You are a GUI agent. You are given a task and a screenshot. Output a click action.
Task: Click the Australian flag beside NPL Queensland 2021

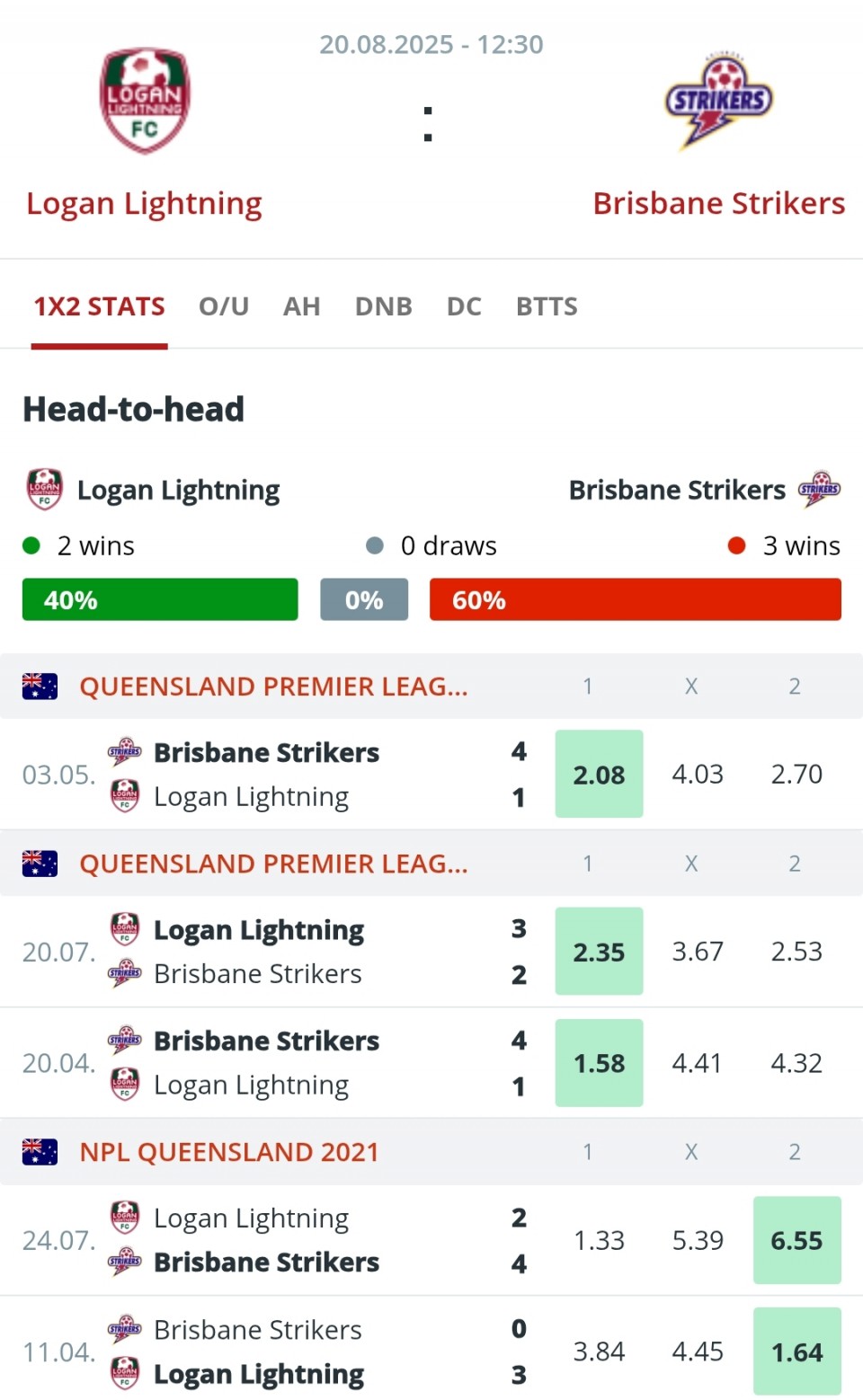[40, 1151]
